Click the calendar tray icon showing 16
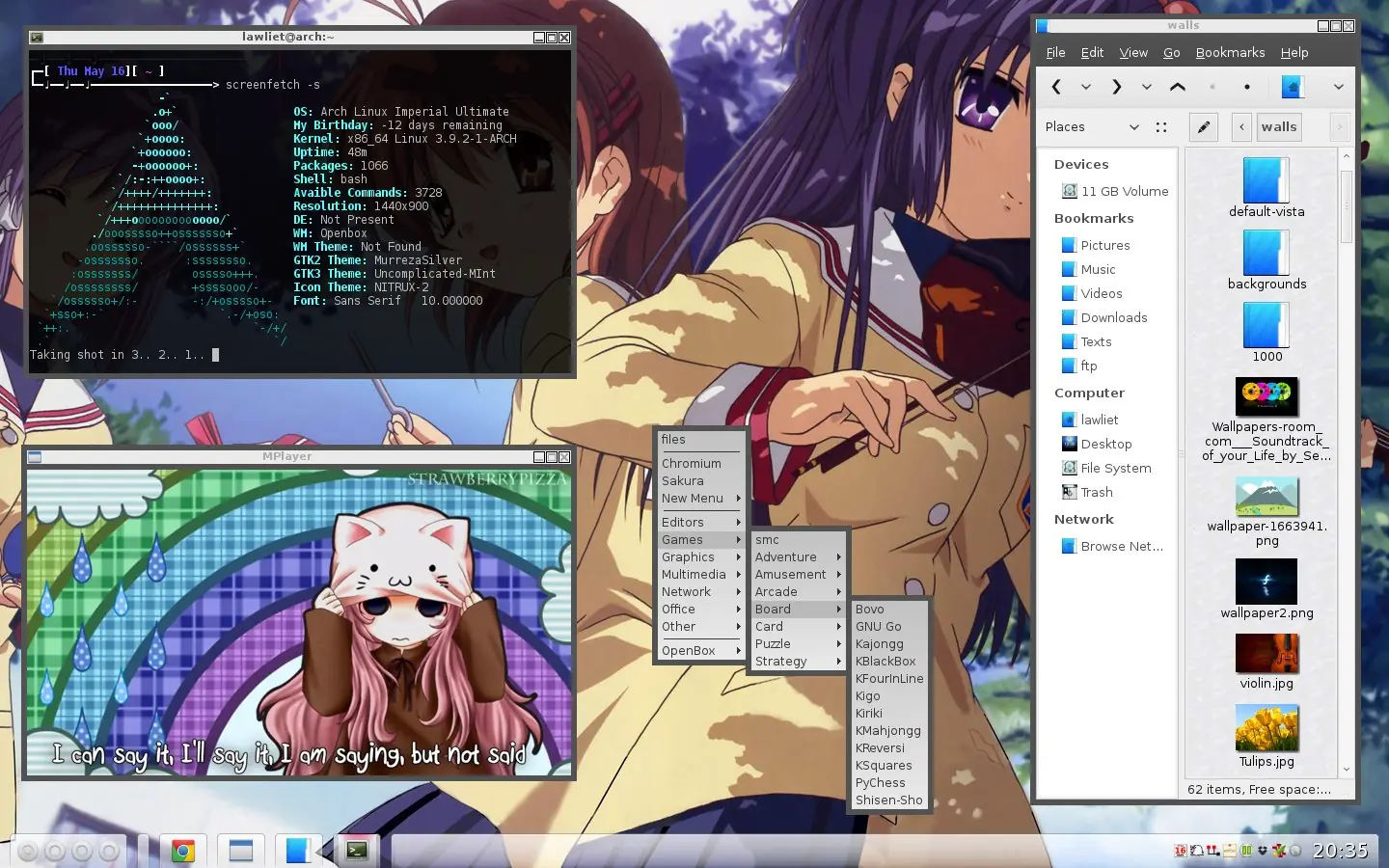This screenshot has height=868, width=1389. point(1181,851)
